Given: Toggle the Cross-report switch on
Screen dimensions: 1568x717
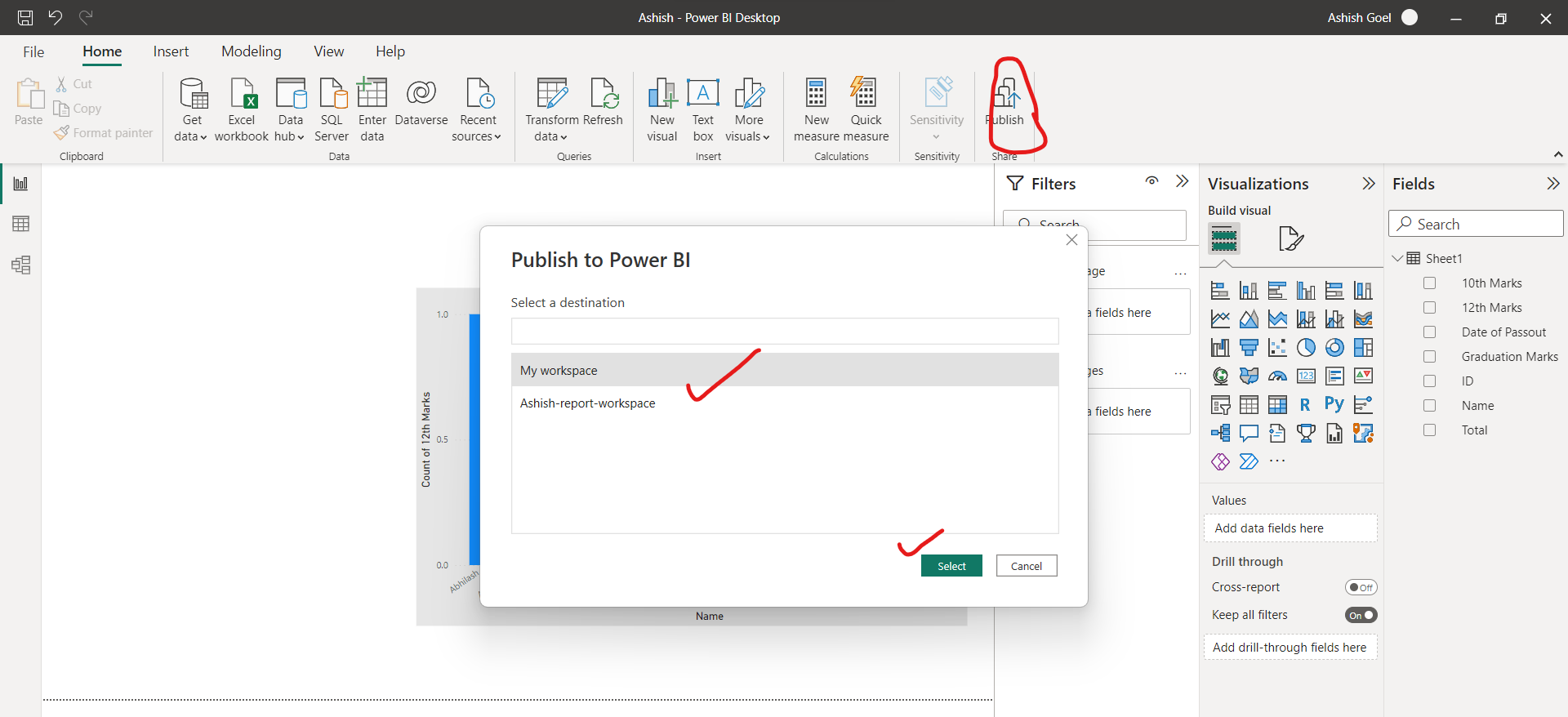Looking at the screenshot, I should pos(1361,587).
